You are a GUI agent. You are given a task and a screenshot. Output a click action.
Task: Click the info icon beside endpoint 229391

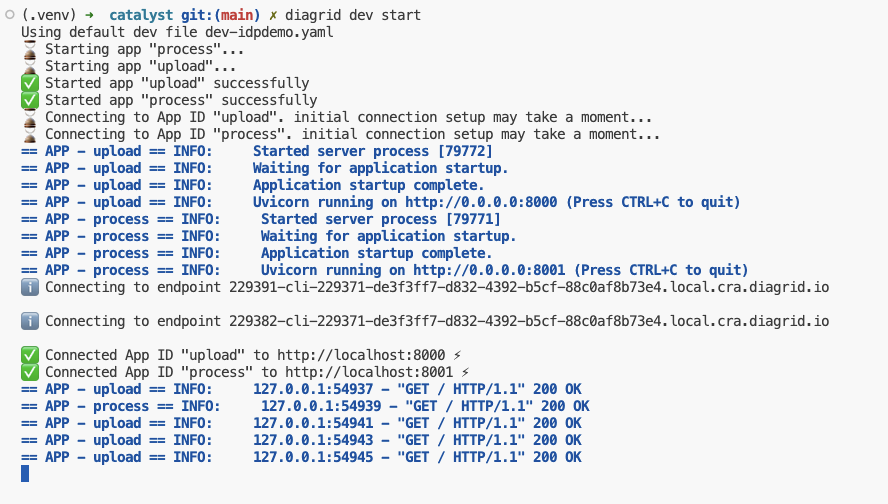tap(29, 287)
